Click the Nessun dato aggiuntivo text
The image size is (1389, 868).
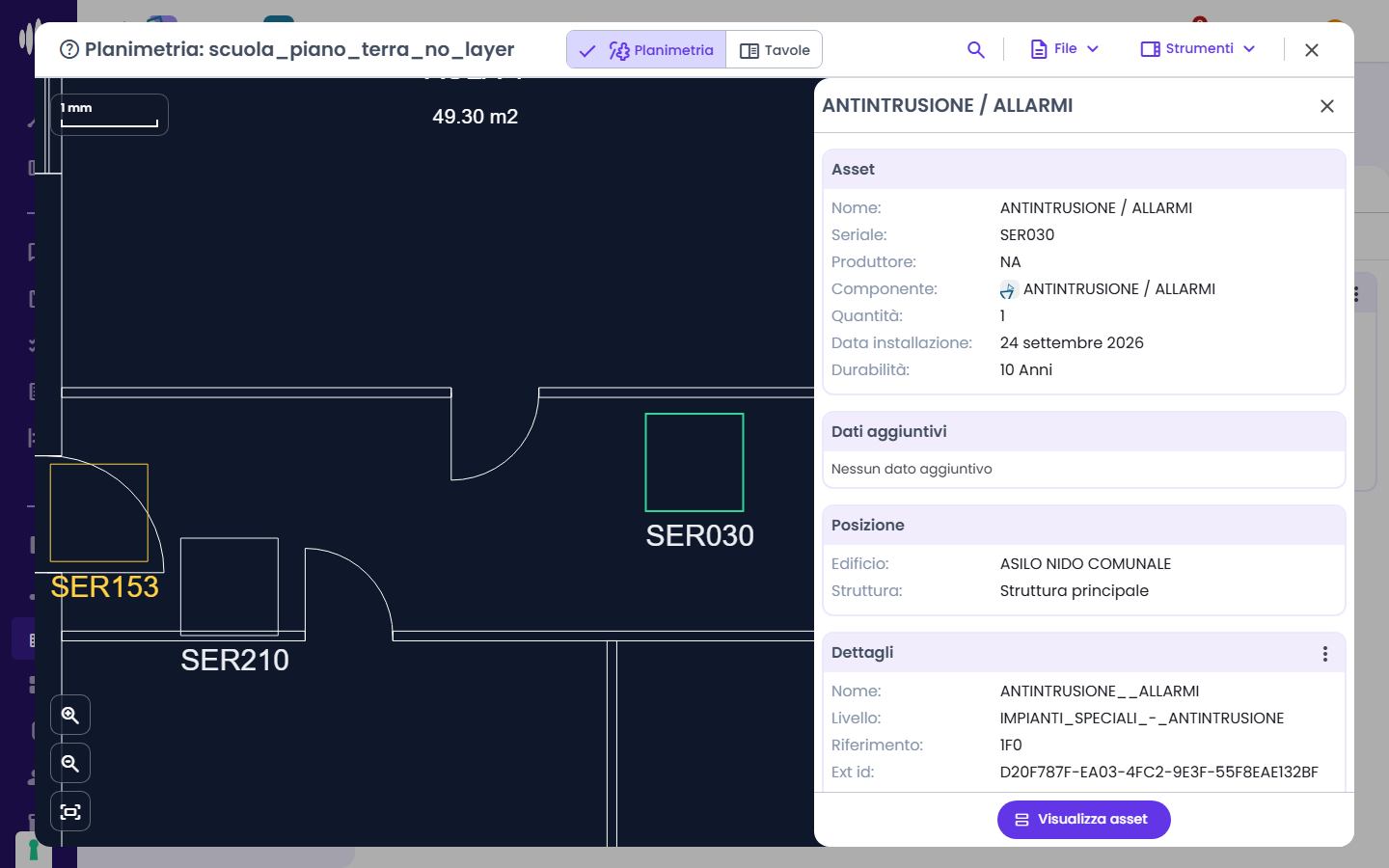tap(912, 470)
